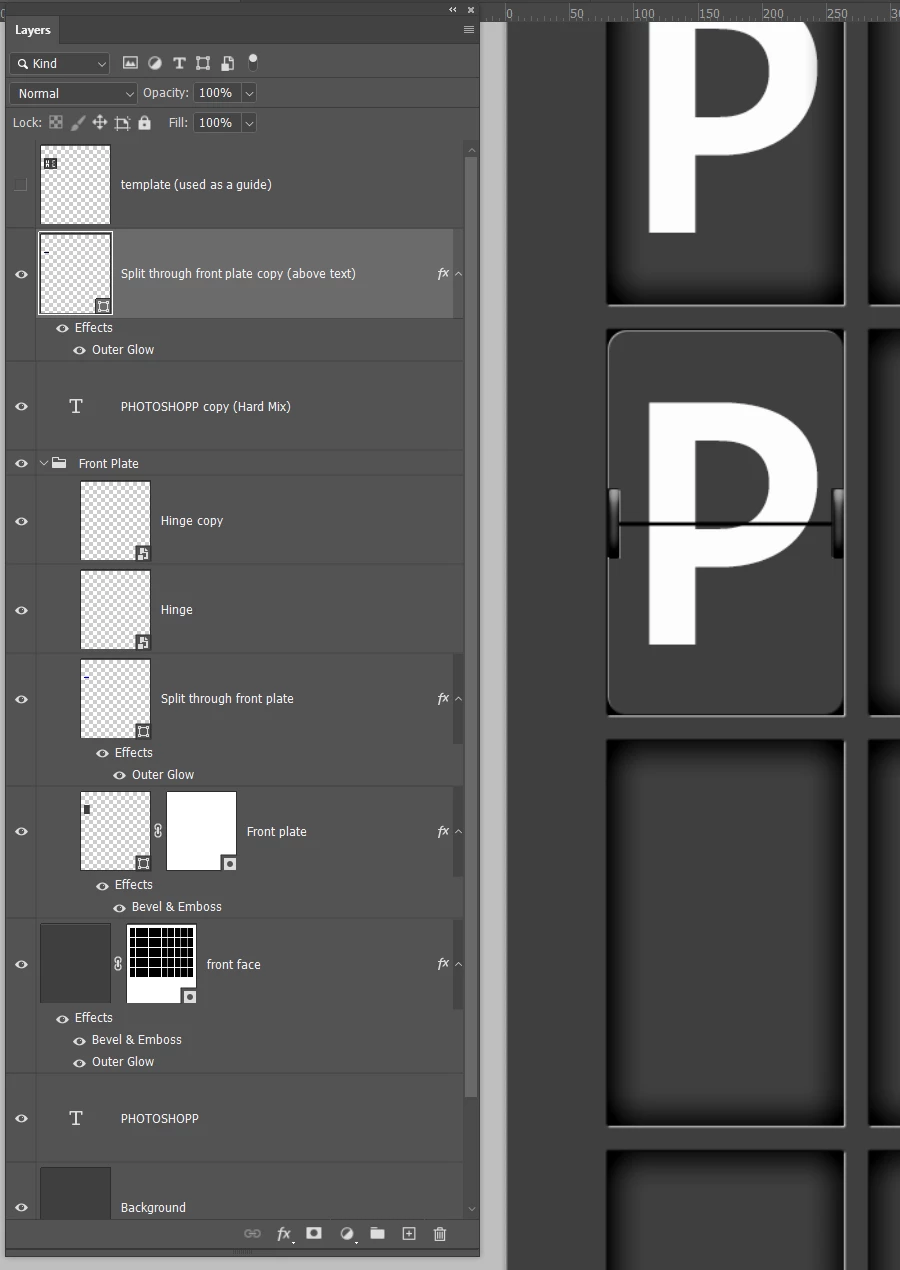Click the Front plate white mask thumbnail
This screenshot has width=900, height=1270.
tap(202, 831)
